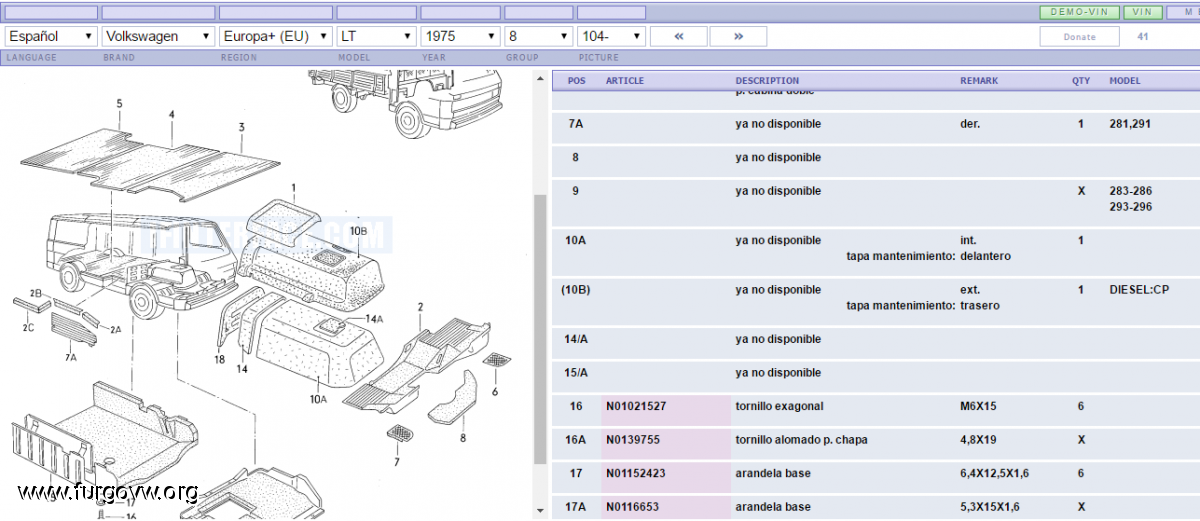Screen dimensions: 1200x521
Task: Click the counter value 41
Action: tap(1143, 36)
